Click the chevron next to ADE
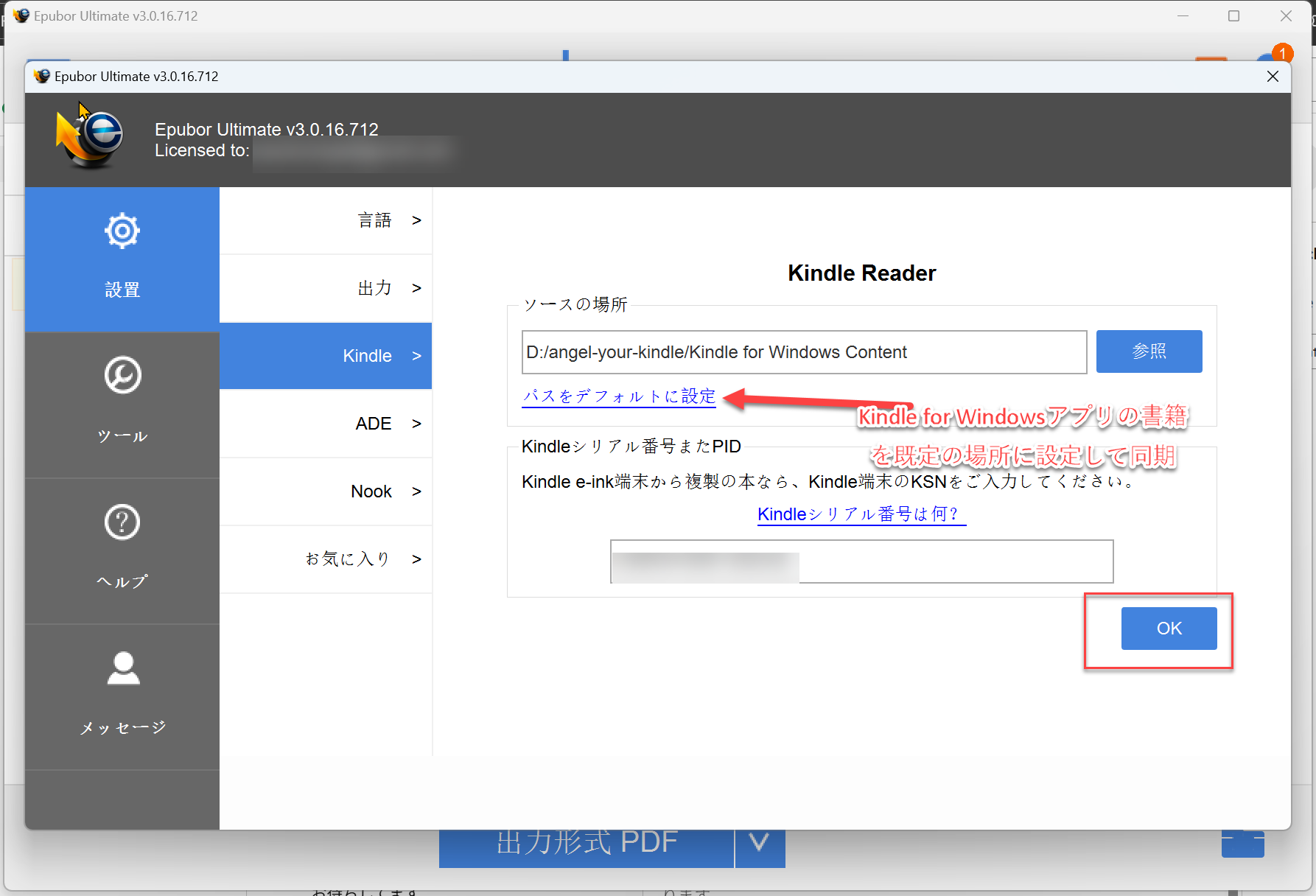This screenshot has height=896, width=1316. coord(416,424)
